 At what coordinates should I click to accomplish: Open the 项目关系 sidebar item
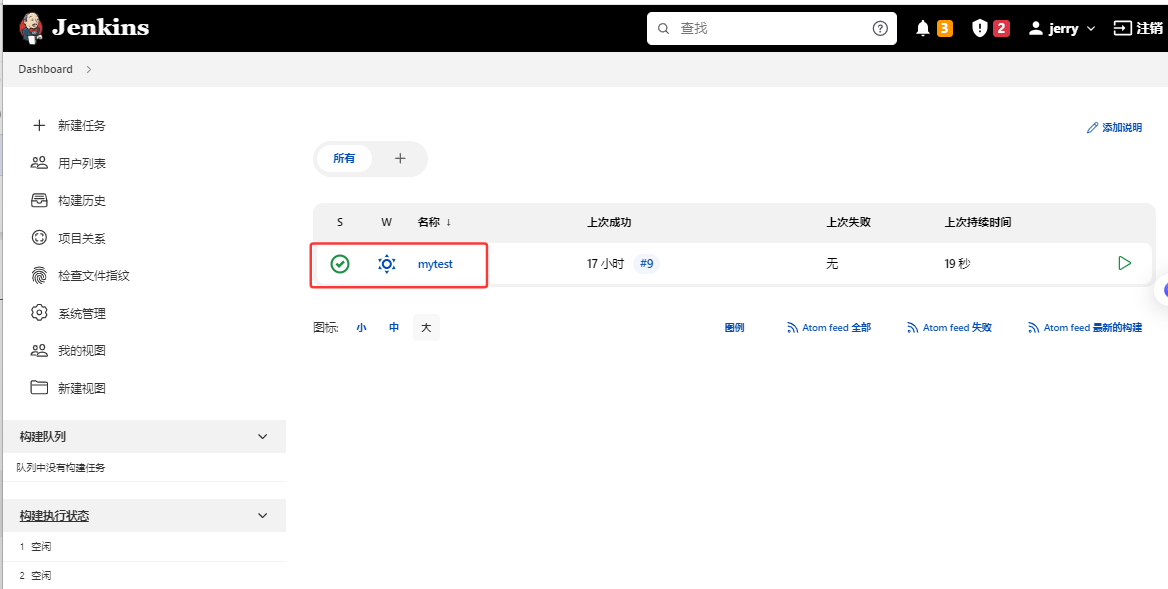pos(82,238)
